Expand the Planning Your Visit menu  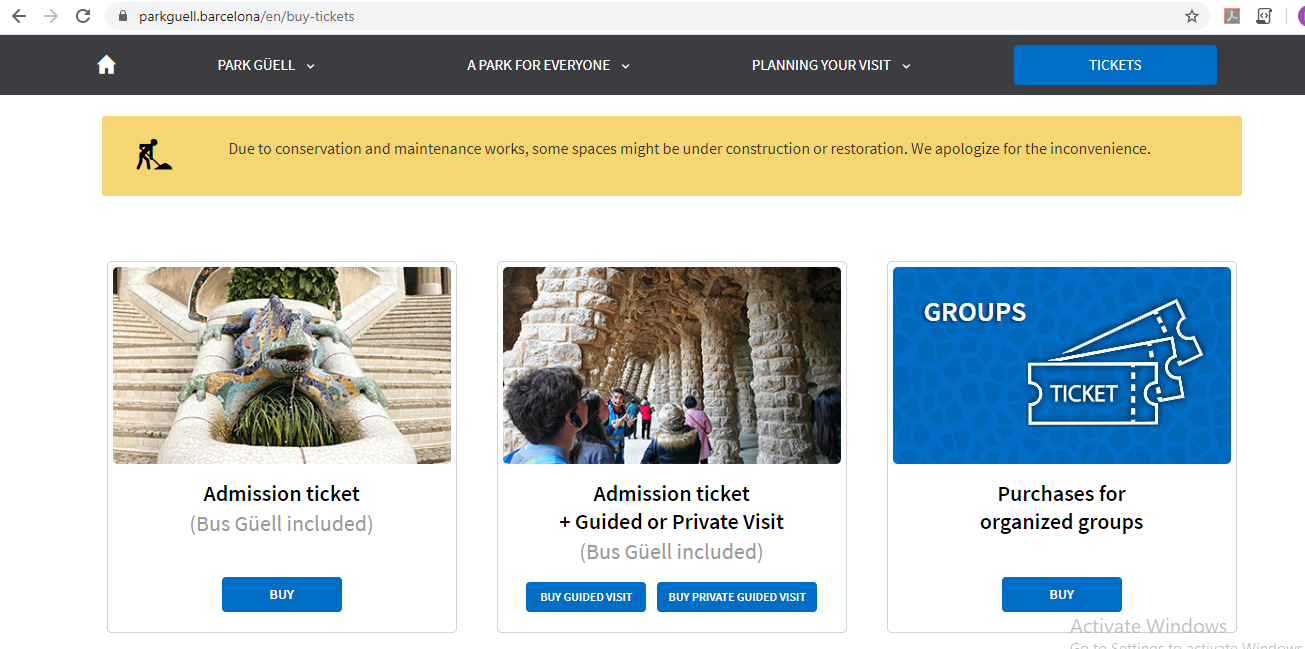point(831,65)
